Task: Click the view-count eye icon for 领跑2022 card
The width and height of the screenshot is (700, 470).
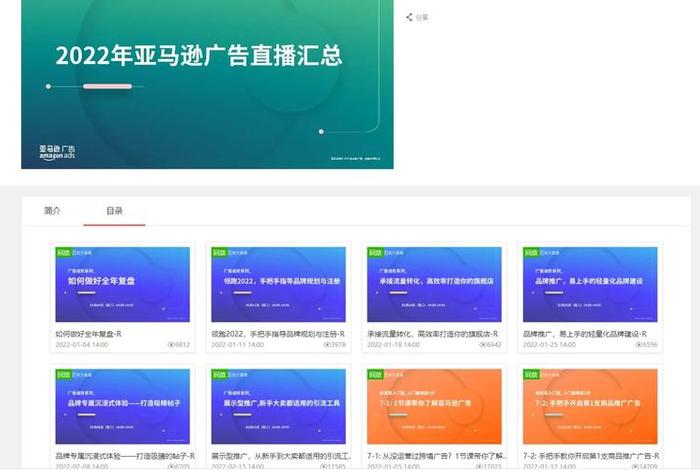Action: coord(327,345)
